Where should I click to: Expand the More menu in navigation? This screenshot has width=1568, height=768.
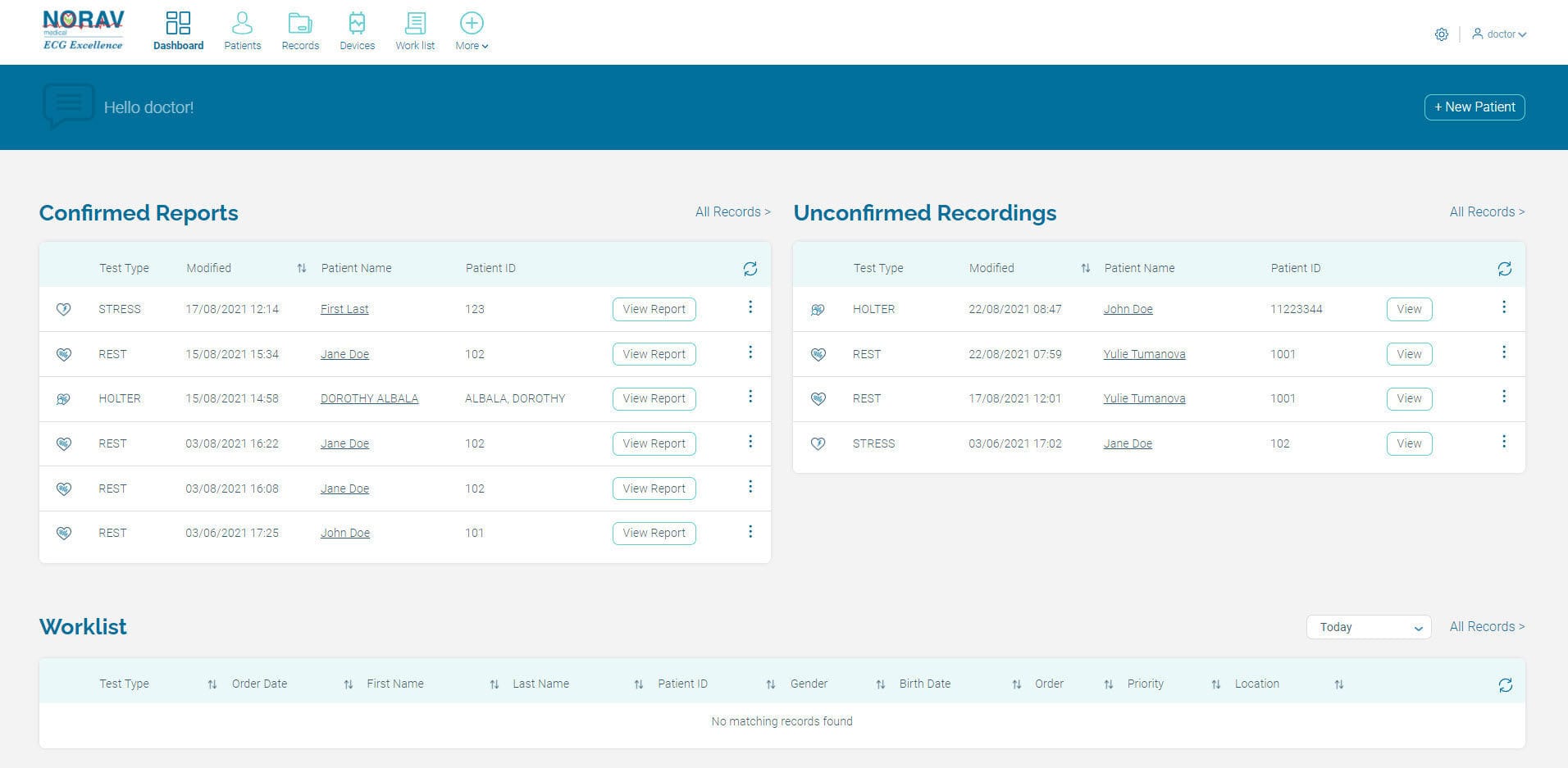pos(472,31)
